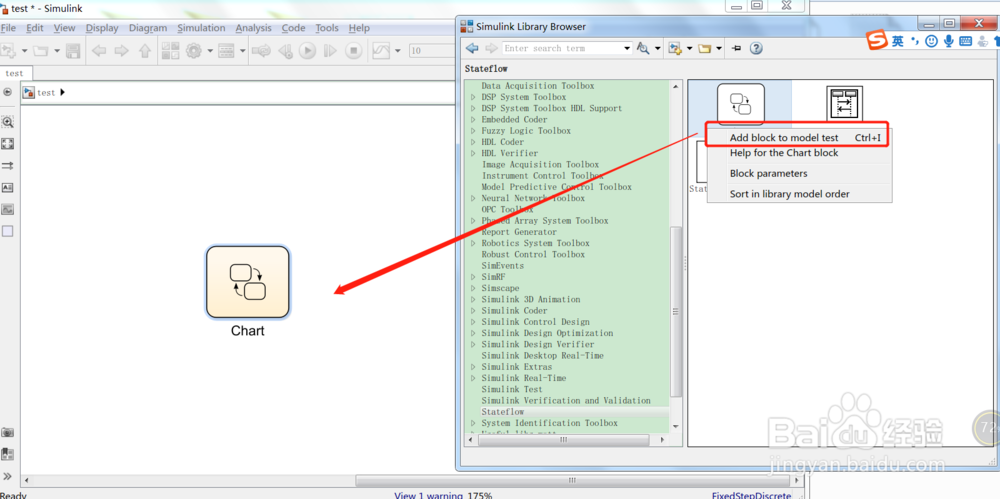The width and height of the screenshot is (1000, 499).
Task: Open the Simulation menu
Action: [201, 28]
